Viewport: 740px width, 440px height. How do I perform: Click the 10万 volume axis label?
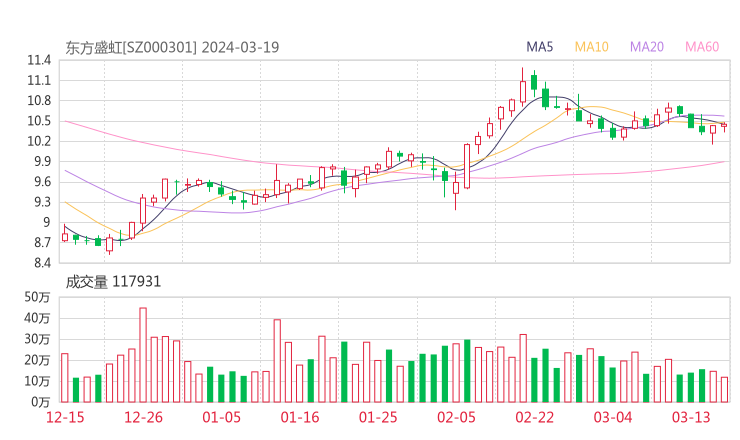tap(37, 381)
